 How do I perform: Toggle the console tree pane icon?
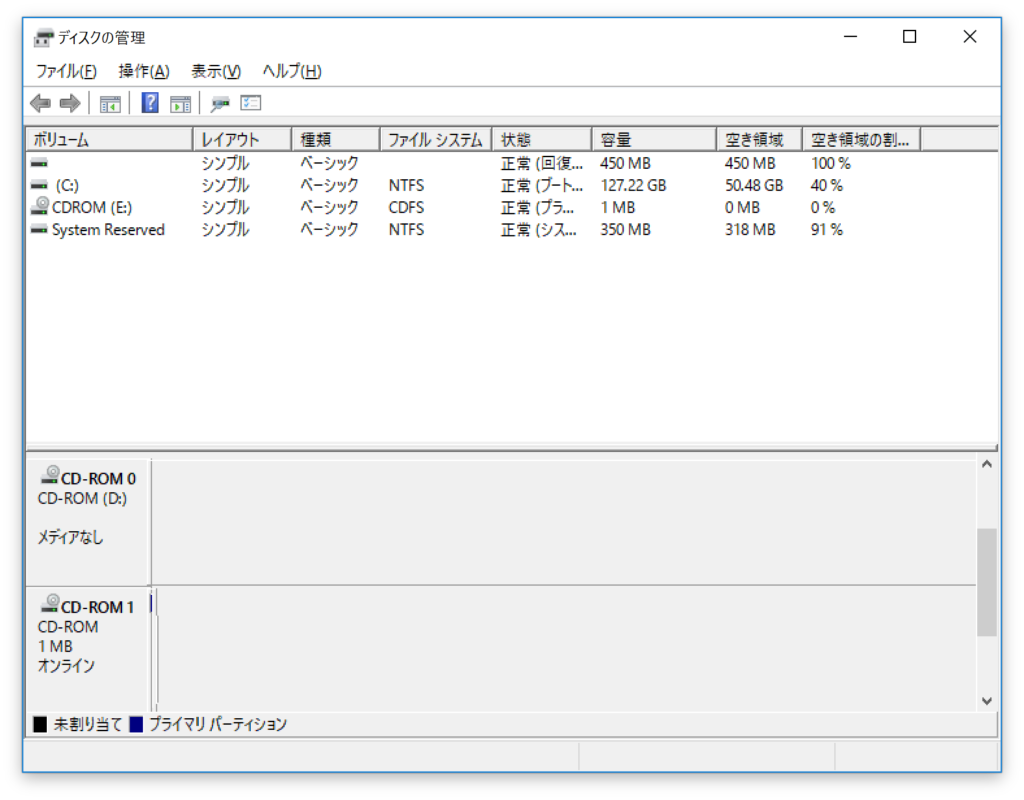point(110,103)
